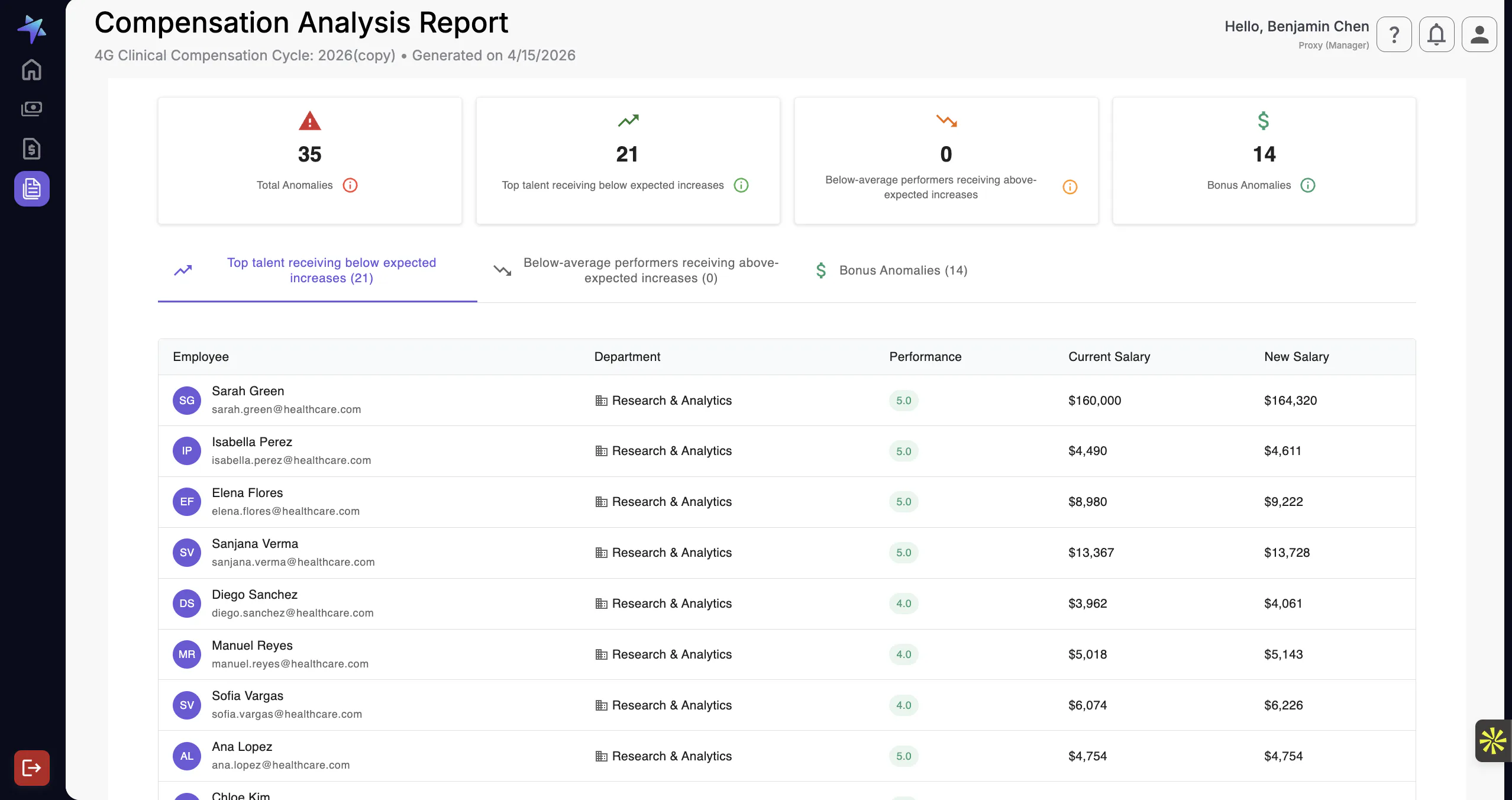Click info icon beside Top talent card label
Image resolution: width=1512 pixels, height=800 pixels.
click(741, 185)
